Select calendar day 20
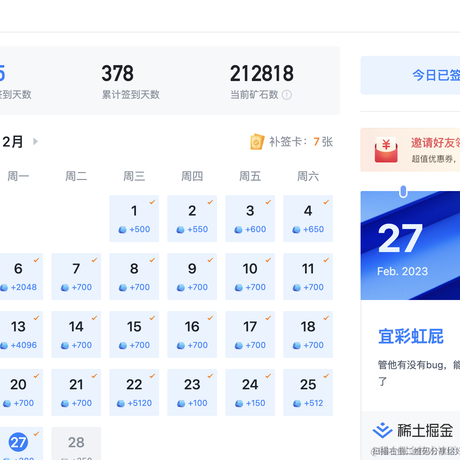460x460 pixels. [x=21, y=392]
